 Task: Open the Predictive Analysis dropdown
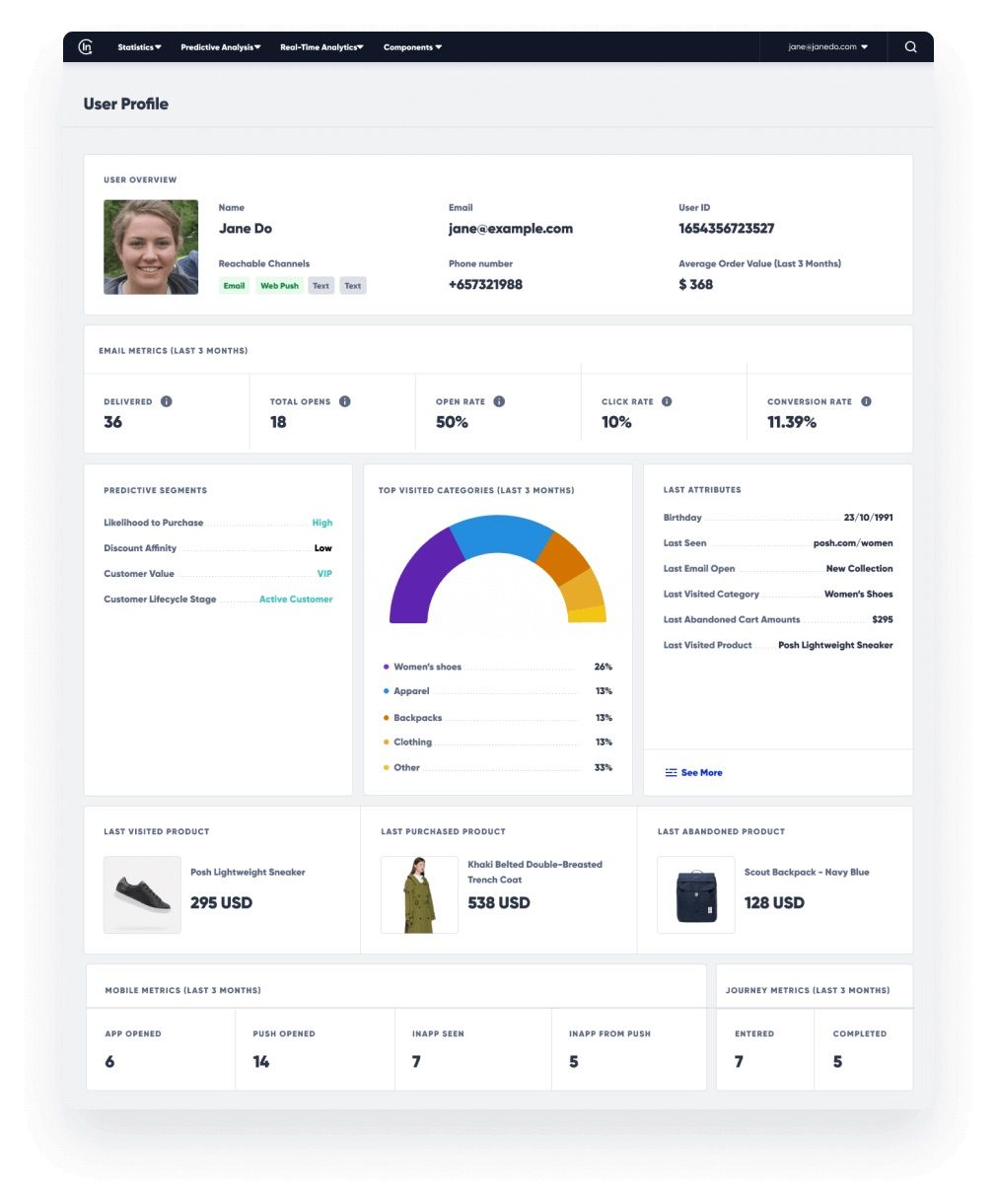221,47
